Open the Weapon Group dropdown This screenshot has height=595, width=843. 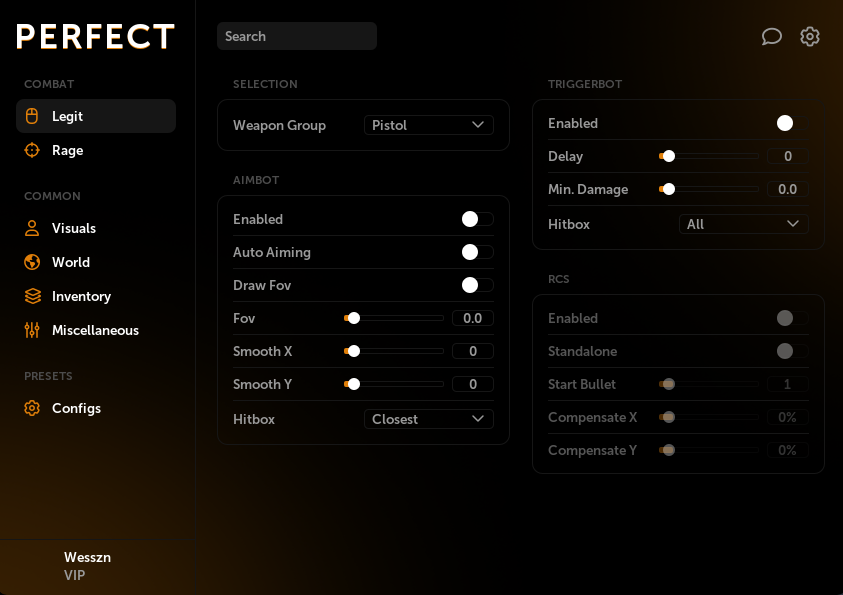(x=428, y=125)
